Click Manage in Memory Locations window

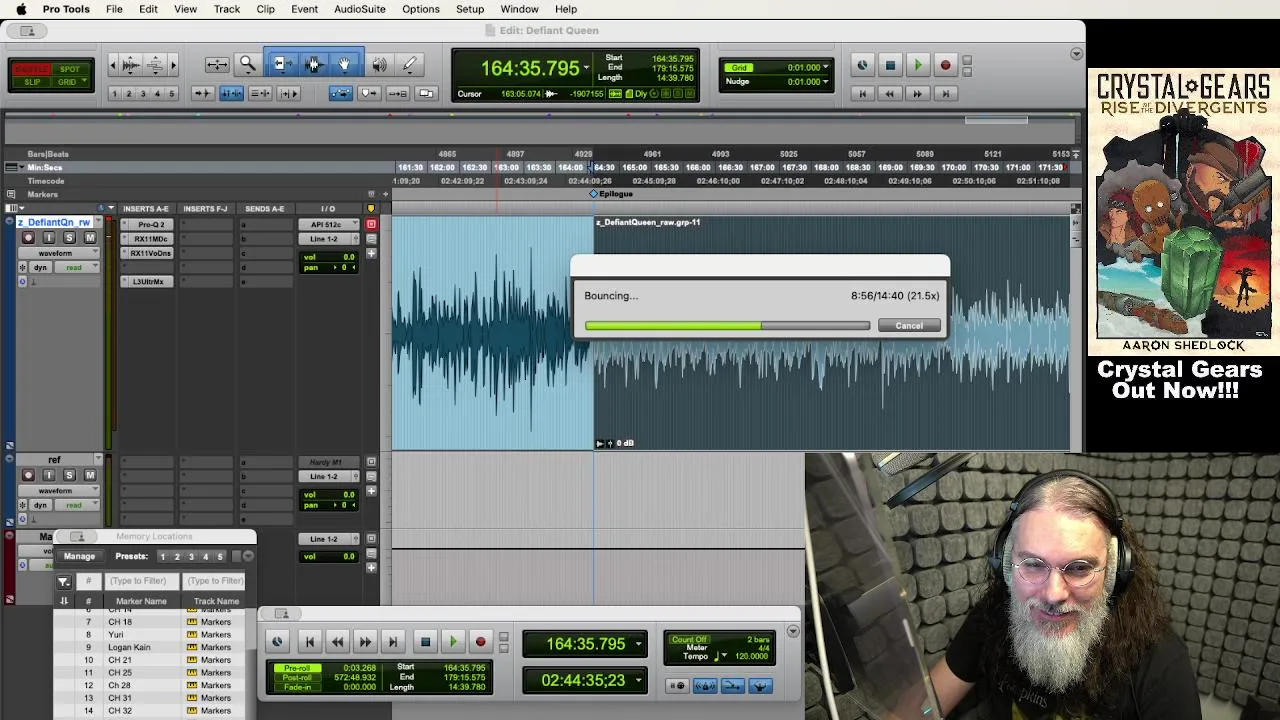[79, 557]
